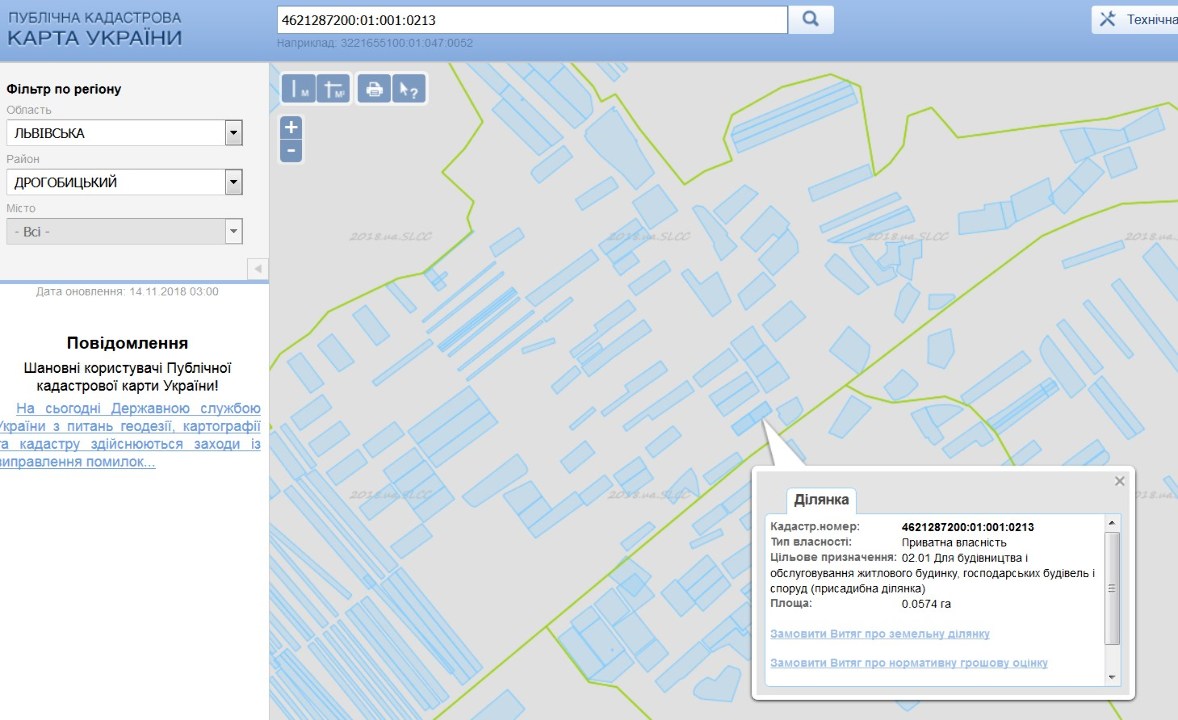1178x720 pixels.
Task: Click the magnifier search button
Action: tap(811, 19)
